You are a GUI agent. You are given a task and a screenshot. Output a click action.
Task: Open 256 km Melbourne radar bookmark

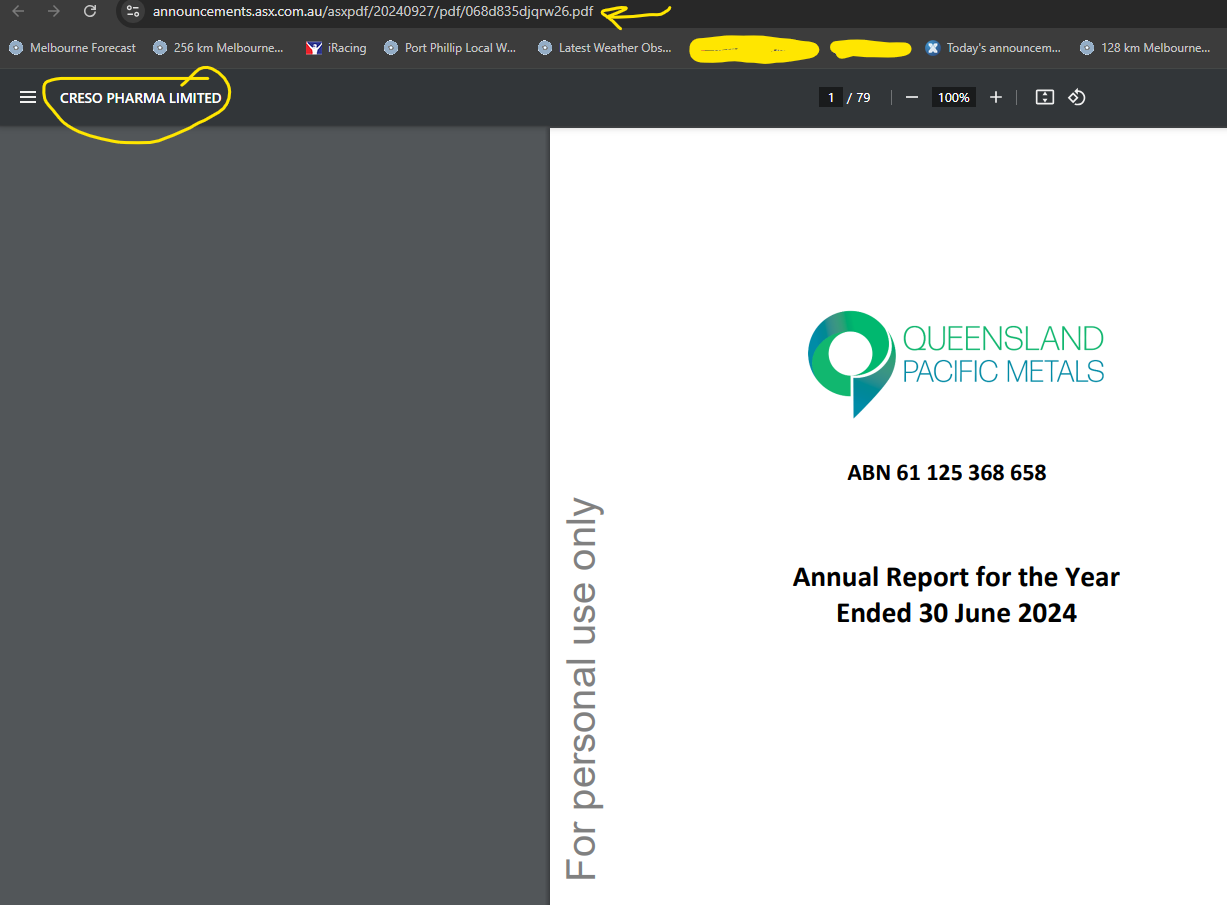[x=218, y=48]
